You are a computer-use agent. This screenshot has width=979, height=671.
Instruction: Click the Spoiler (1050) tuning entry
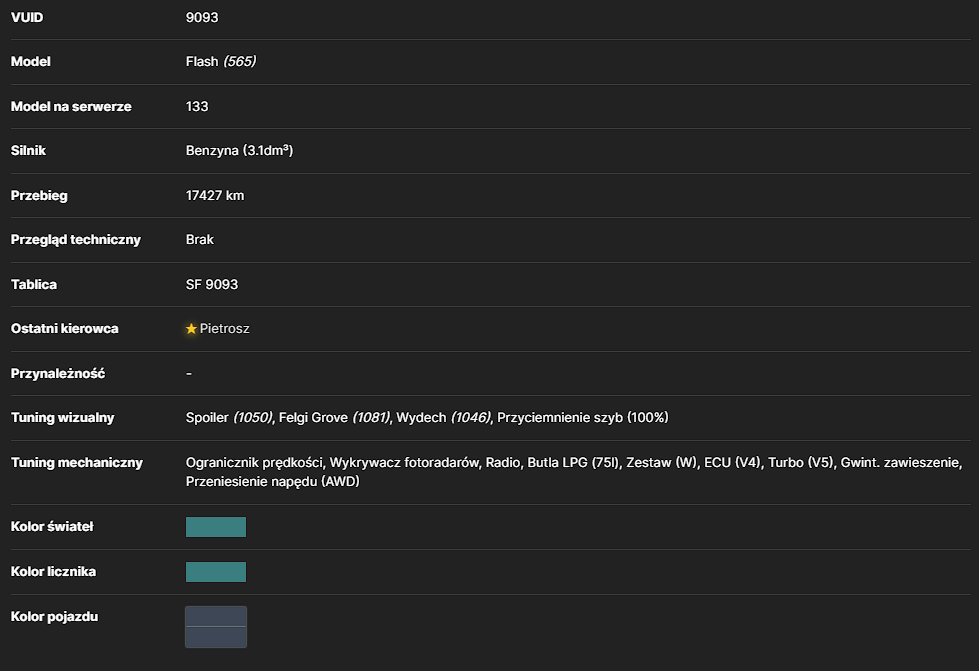point(229,418)
